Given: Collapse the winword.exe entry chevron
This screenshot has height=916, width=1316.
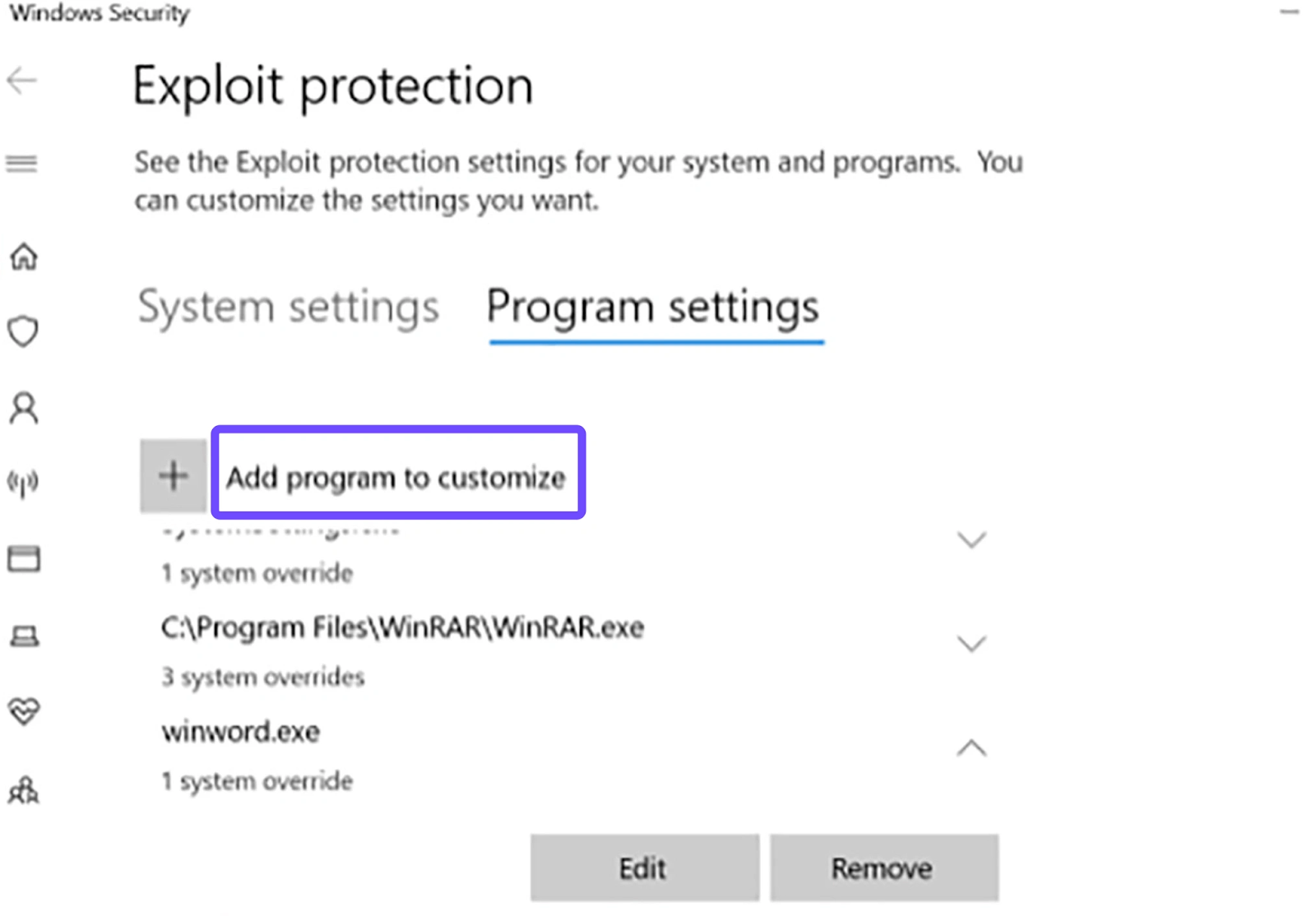Looking at the screenshot, I should [971, 747].
